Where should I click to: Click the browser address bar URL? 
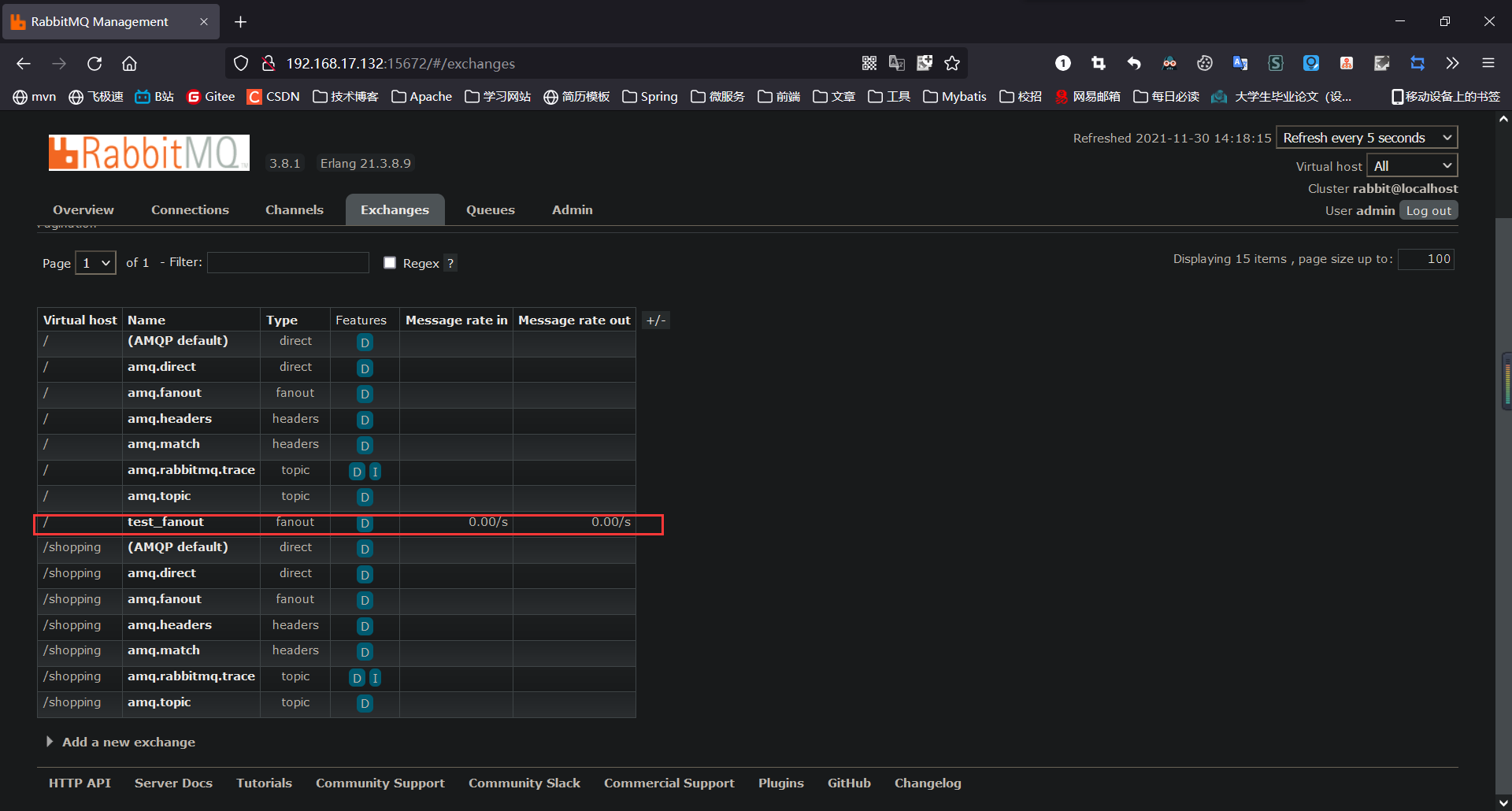click(x=400, y=63)
